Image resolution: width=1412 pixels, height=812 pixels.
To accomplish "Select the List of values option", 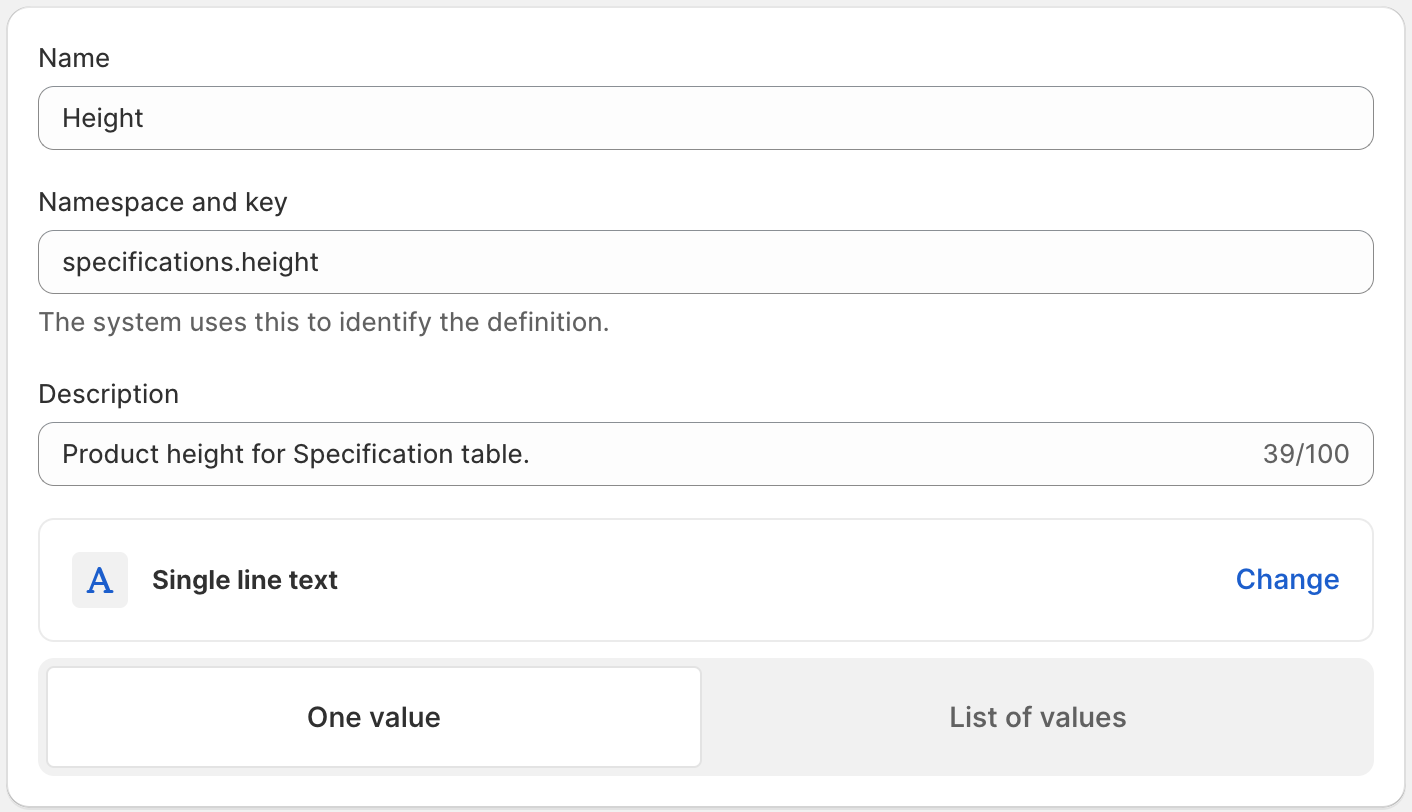I will (1038, 717).
